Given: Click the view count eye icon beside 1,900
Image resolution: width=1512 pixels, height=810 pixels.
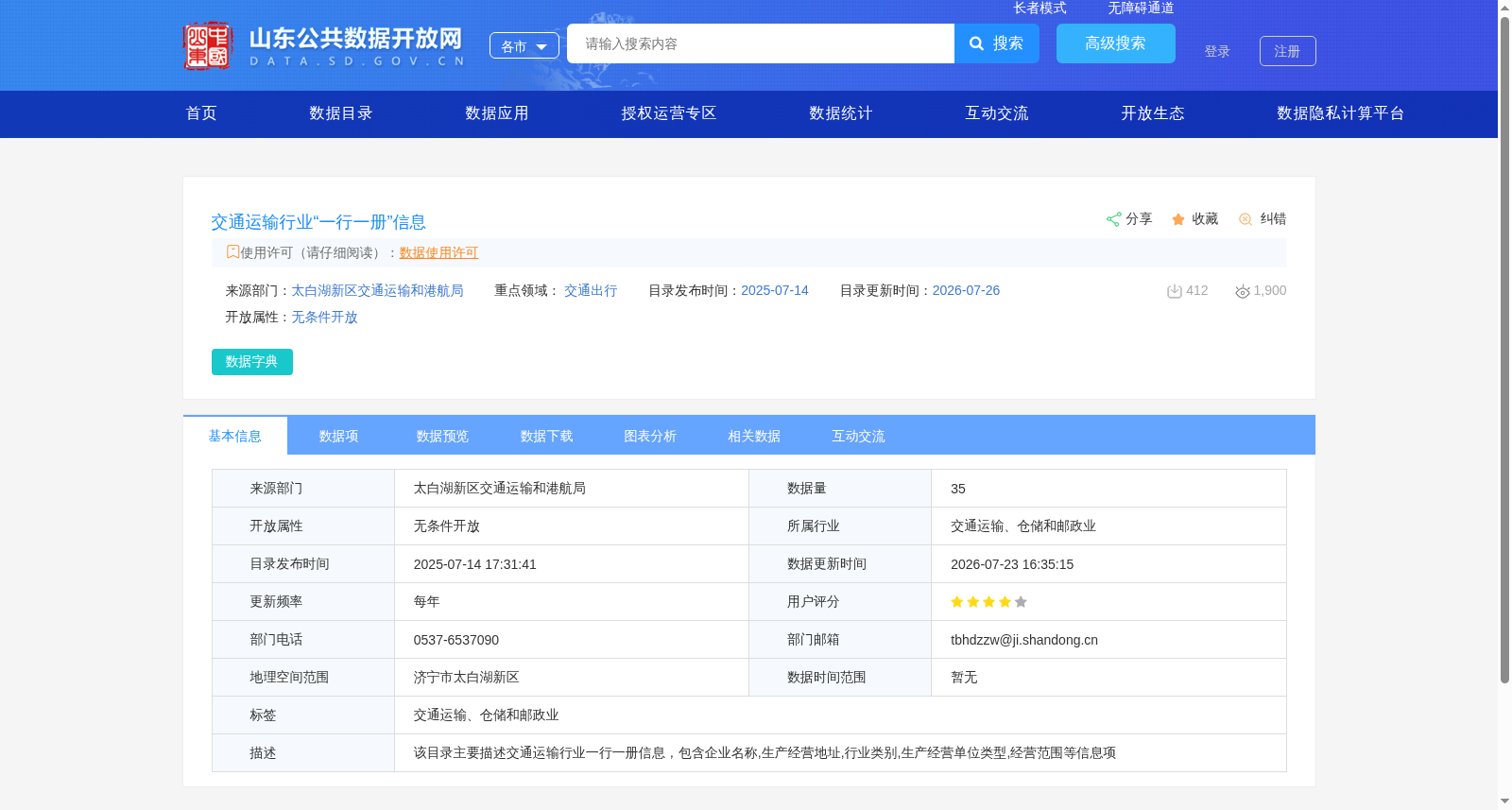Looking at the screenshot, I should pos(1243,291).
